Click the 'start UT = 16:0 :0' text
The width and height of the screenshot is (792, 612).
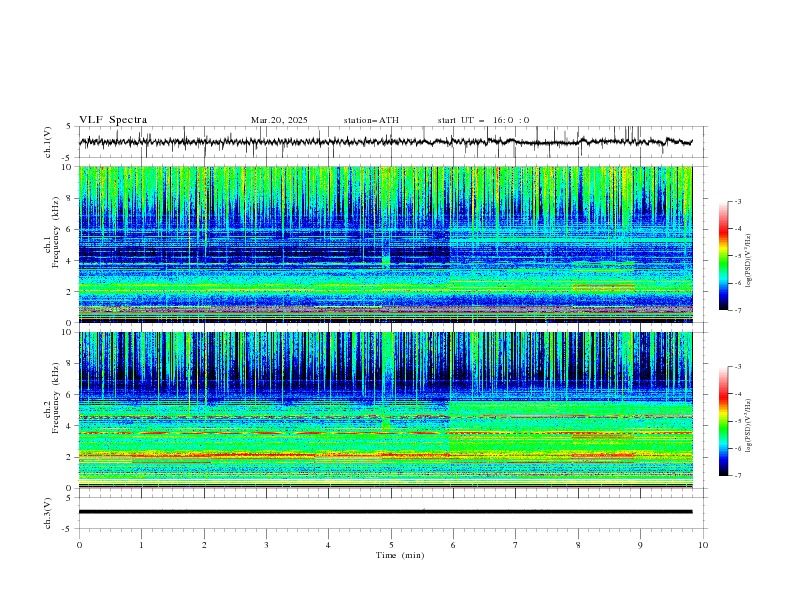pyautogui.click(x=483, y=120)
